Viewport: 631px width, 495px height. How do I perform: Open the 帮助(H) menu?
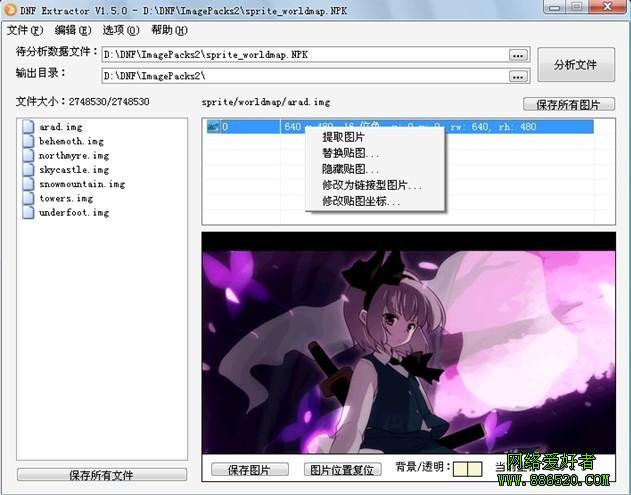169,30
